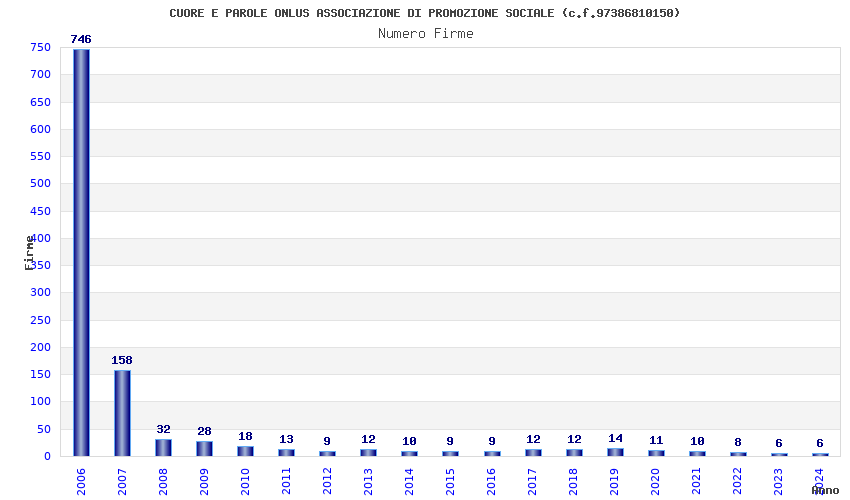Select the 2009 bar showing 28

tap(204, 448)
